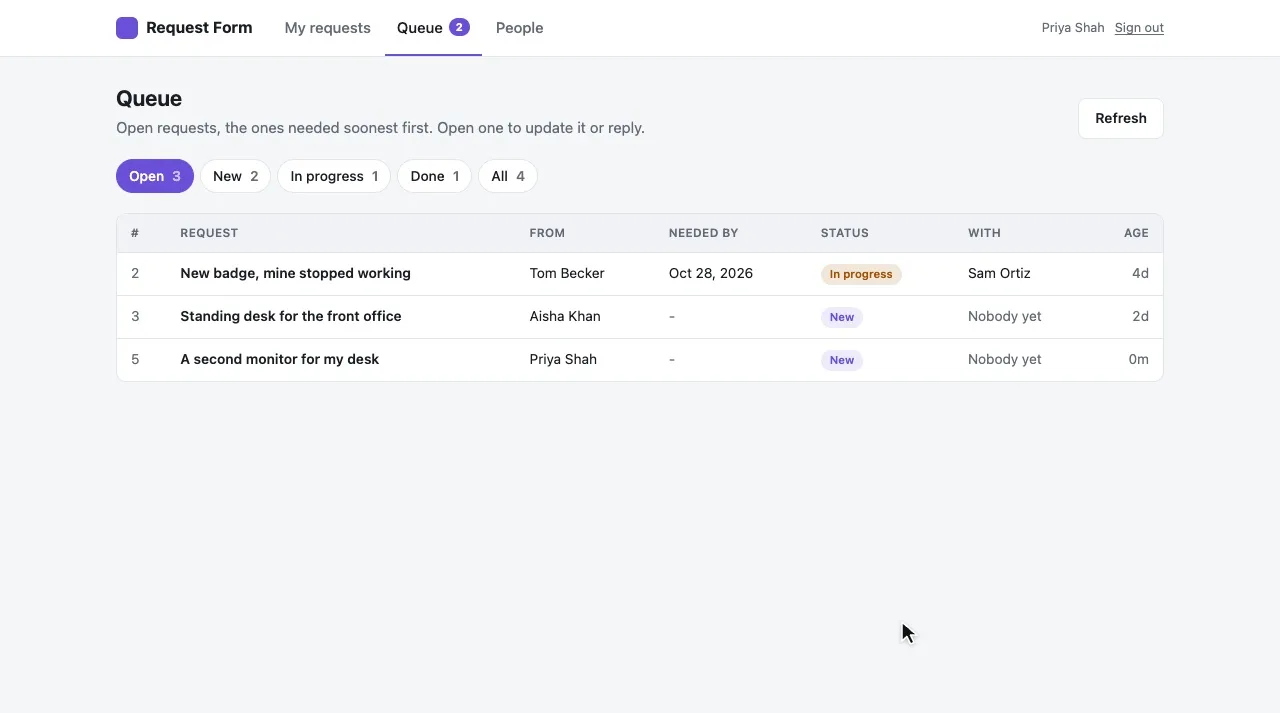Click Priya Shah in the table row
This screenshot has height=713, width=1280.
click(563, 359)
